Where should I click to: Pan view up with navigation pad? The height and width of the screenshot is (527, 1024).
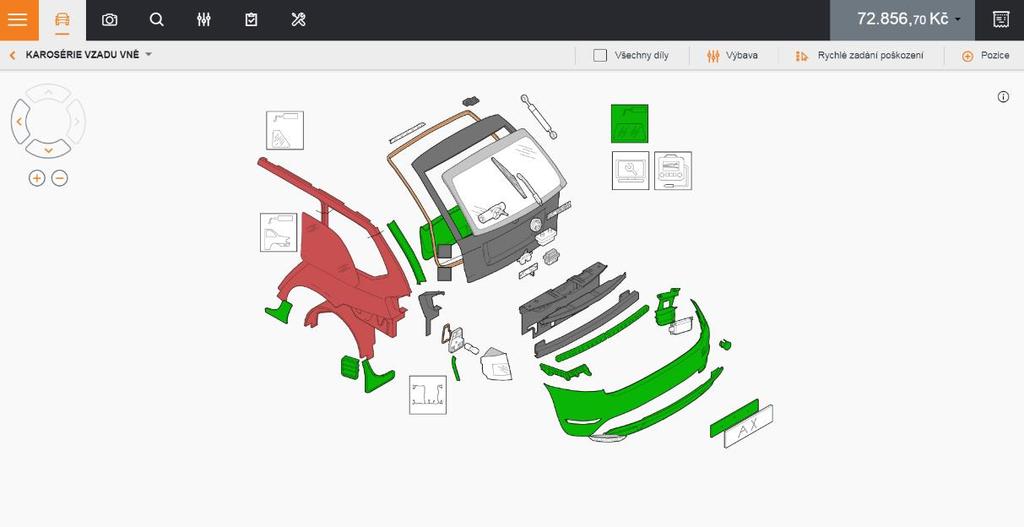[48, 92]
